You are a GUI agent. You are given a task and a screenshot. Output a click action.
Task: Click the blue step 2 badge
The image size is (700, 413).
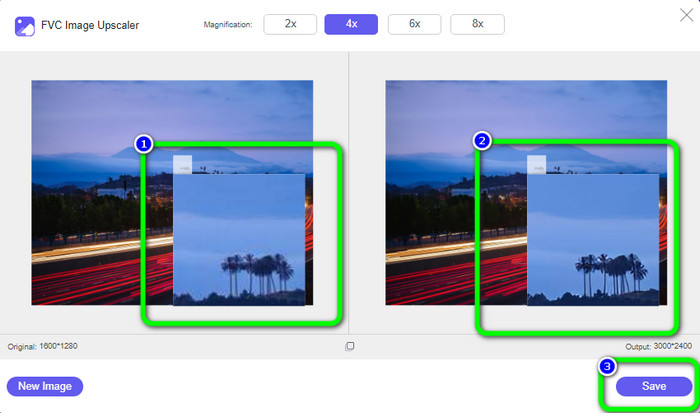tap(482, 141)
